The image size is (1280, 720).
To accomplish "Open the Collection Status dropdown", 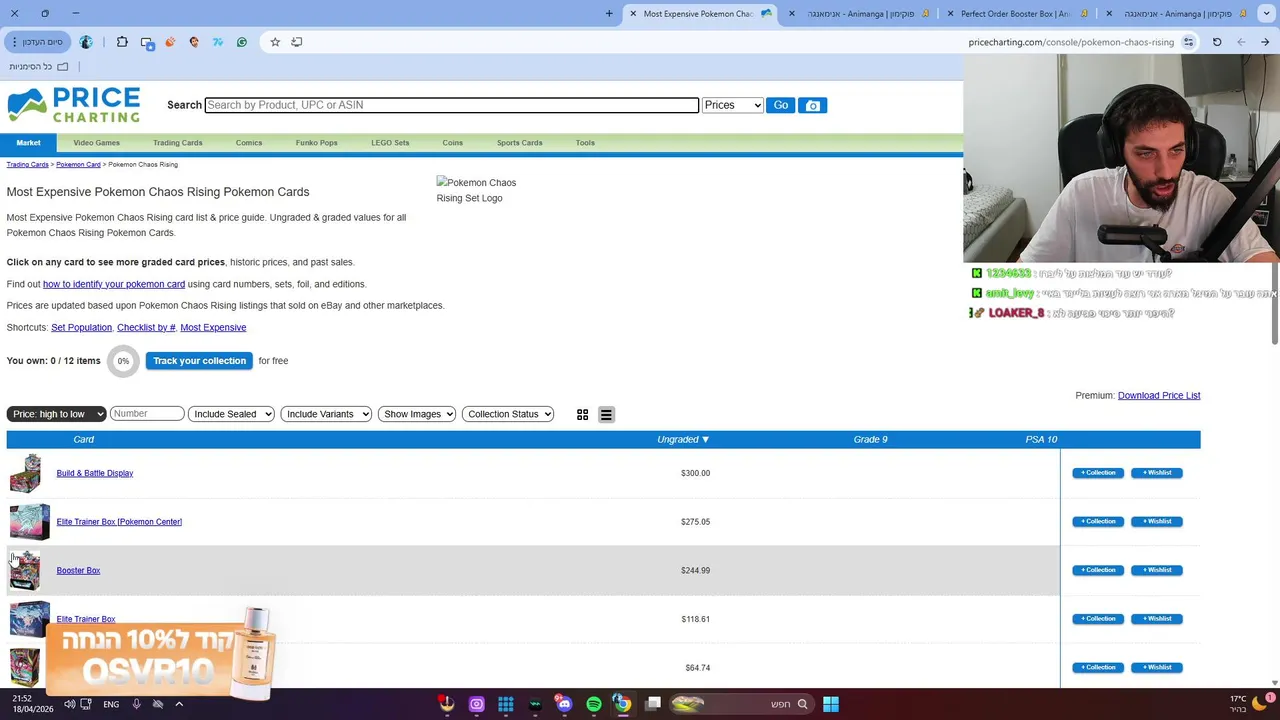I will [508, 414].
